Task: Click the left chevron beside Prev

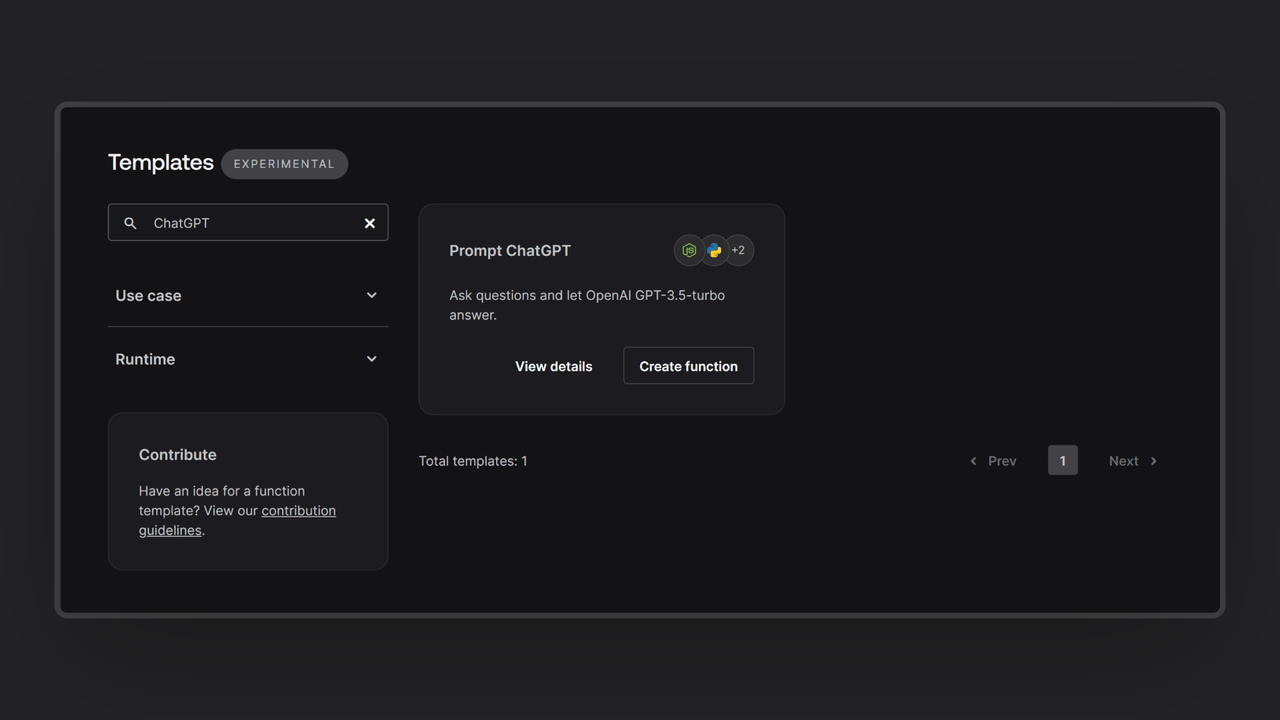Action: tap(973, 461)
